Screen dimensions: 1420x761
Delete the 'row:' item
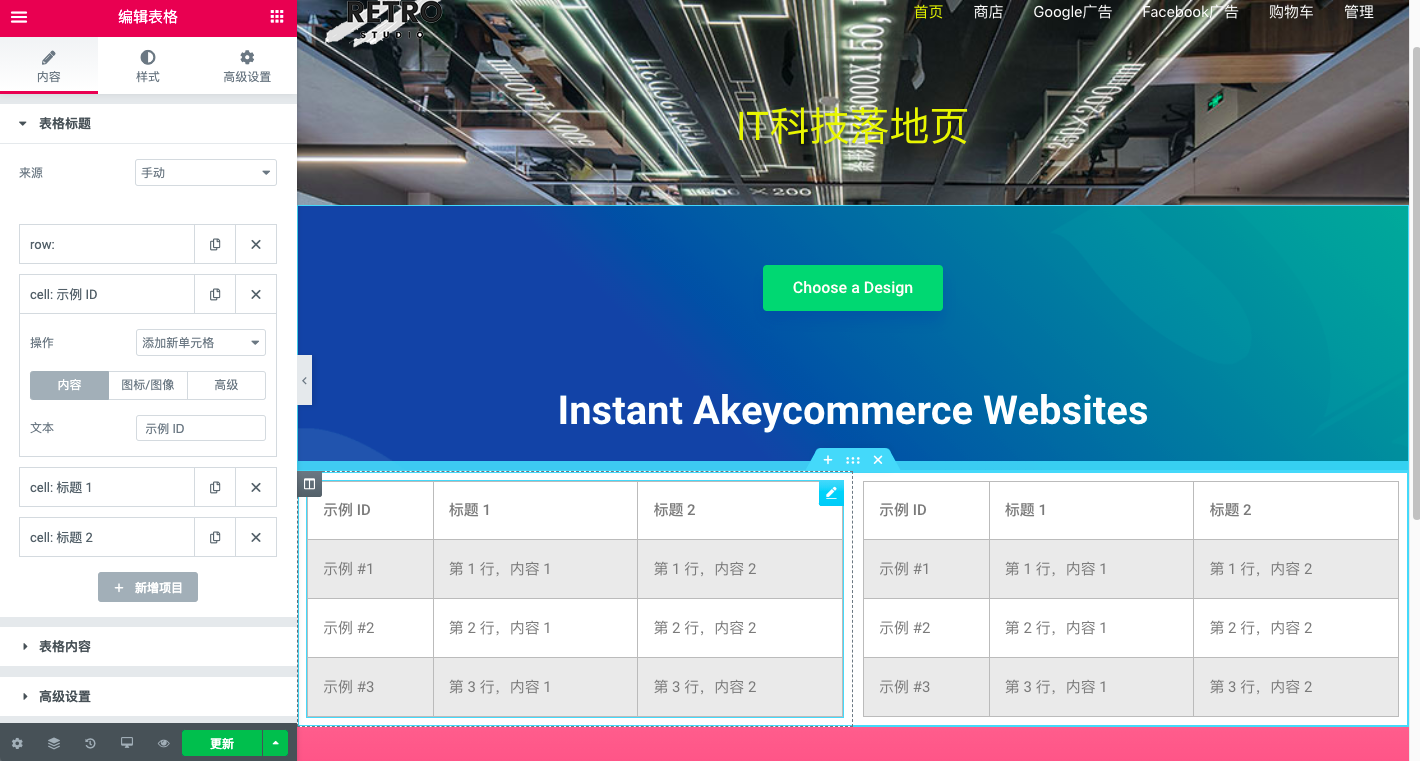[x=256, y=245]
